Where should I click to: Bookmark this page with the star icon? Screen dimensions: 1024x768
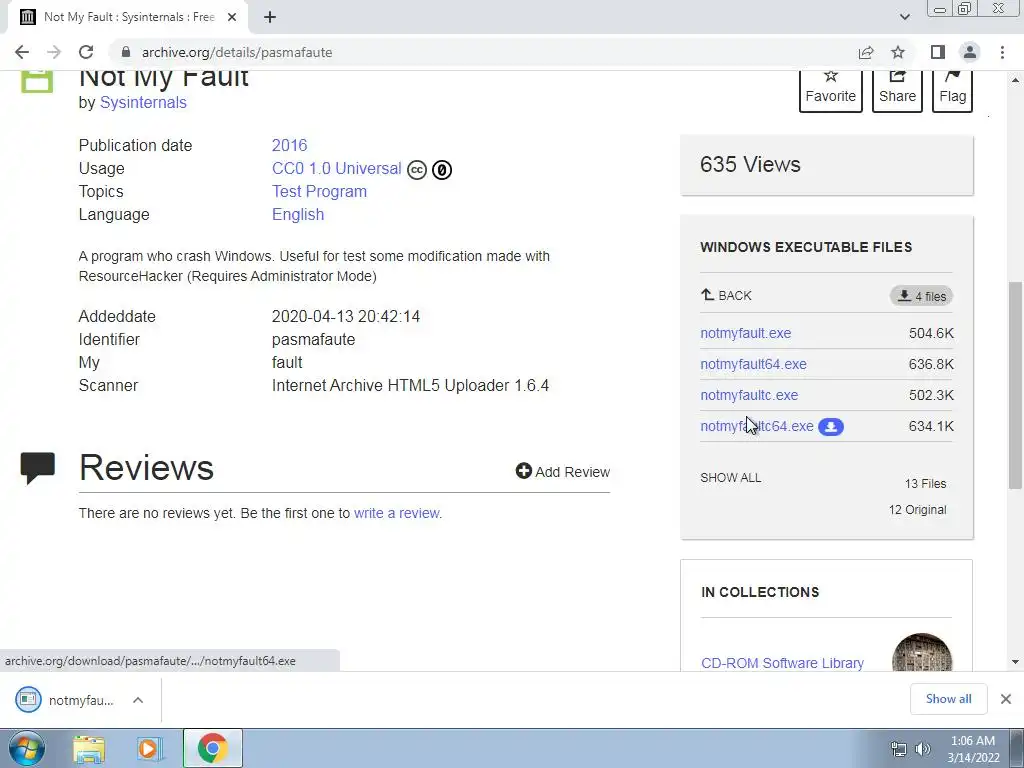coord(898,52)
